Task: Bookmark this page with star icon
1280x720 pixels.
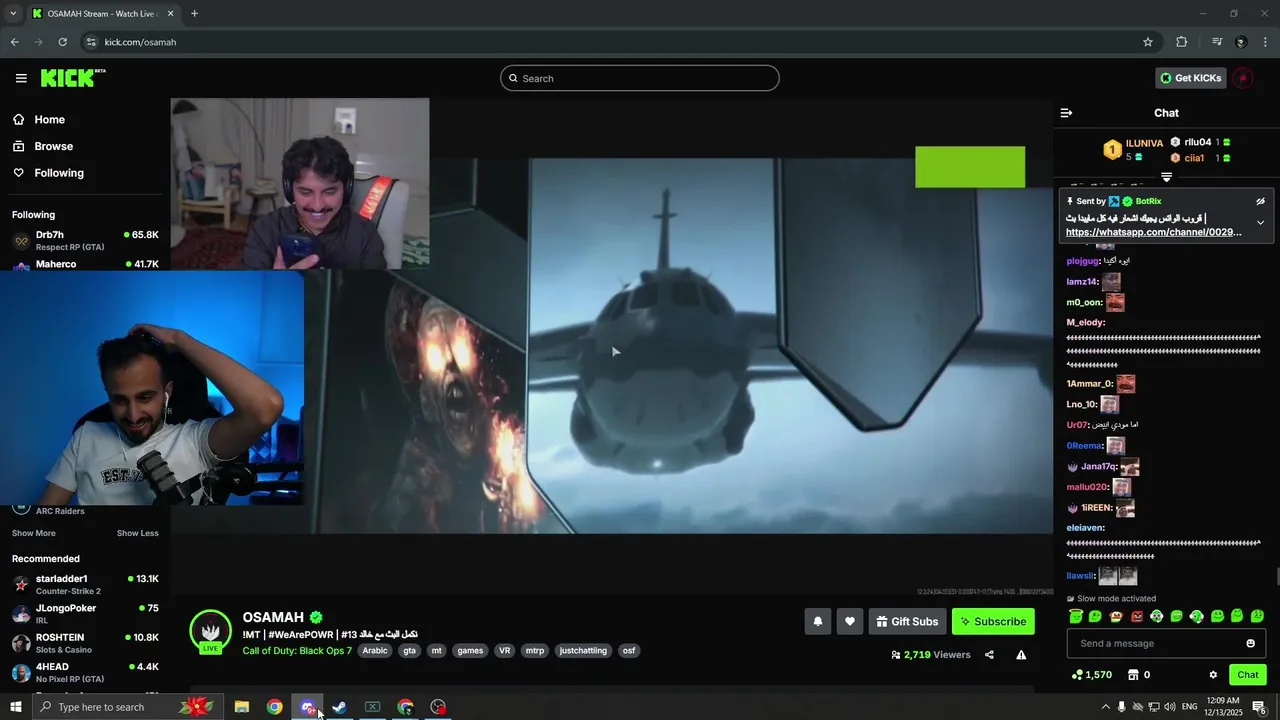Action: (x=1148, y=42)
